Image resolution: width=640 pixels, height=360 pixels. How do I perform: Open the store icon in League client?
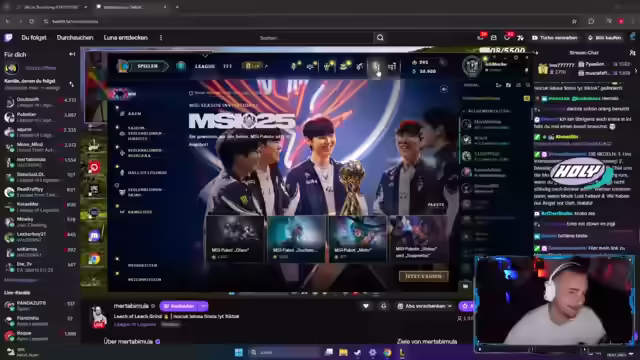click(392, 67)
